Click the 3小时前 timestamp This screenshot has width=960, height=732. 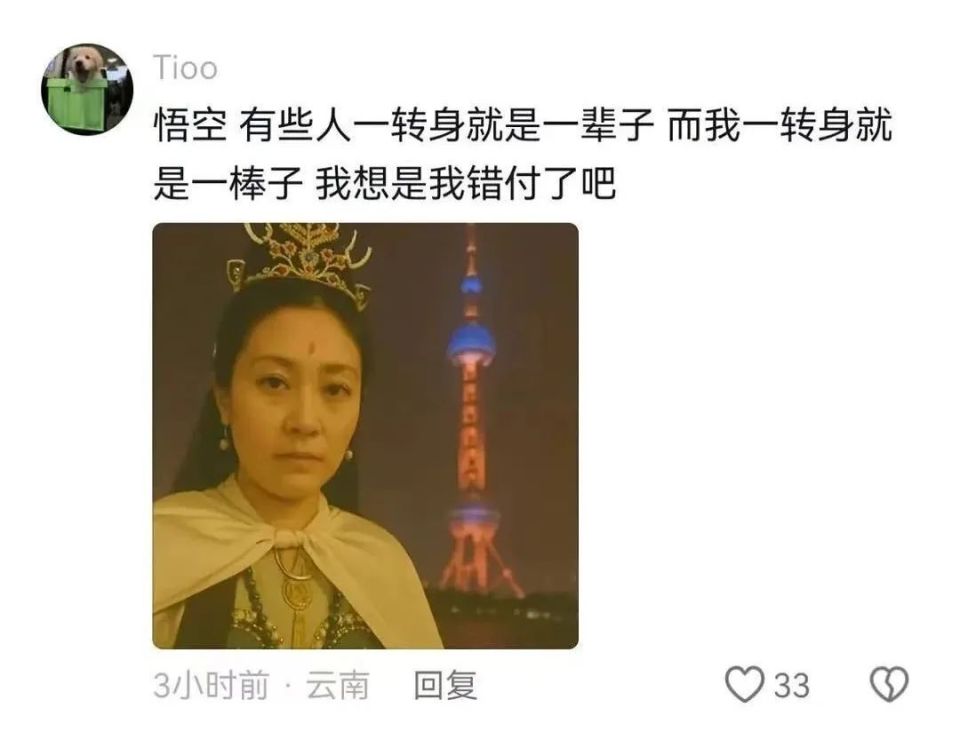click(211, 685)
